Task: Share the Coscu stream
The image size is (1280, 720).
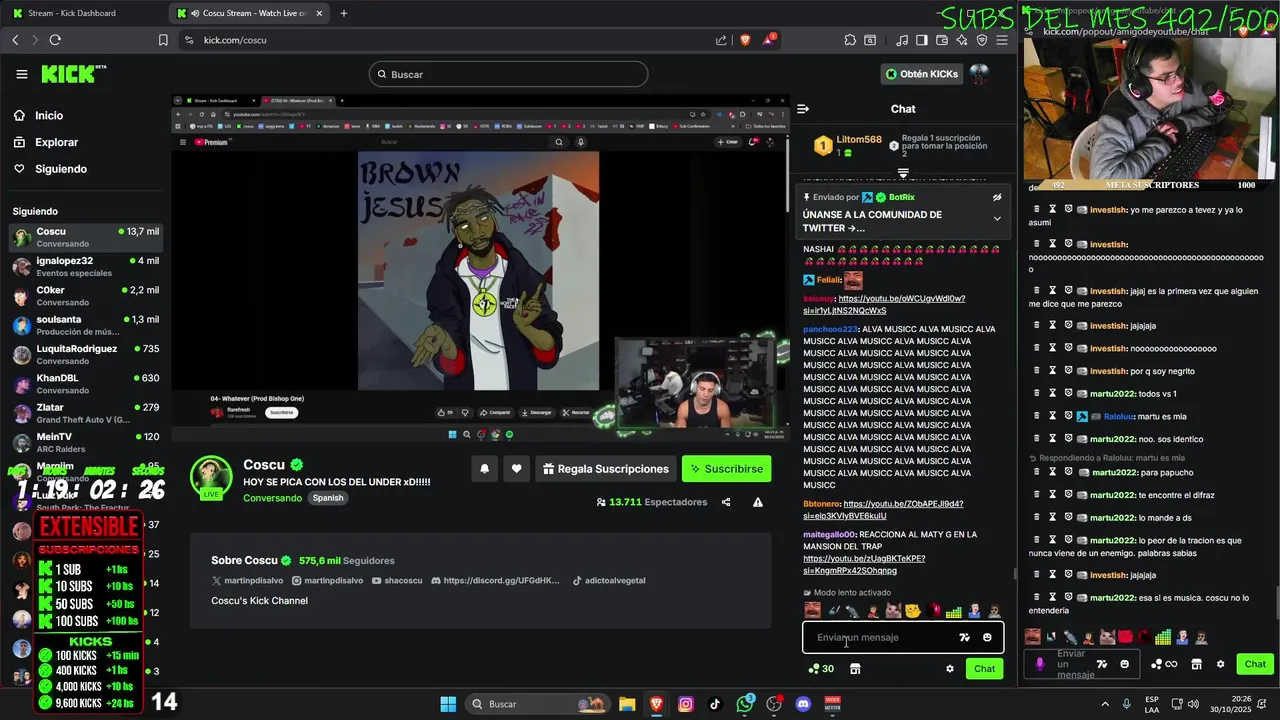Action: click(726, 502)
